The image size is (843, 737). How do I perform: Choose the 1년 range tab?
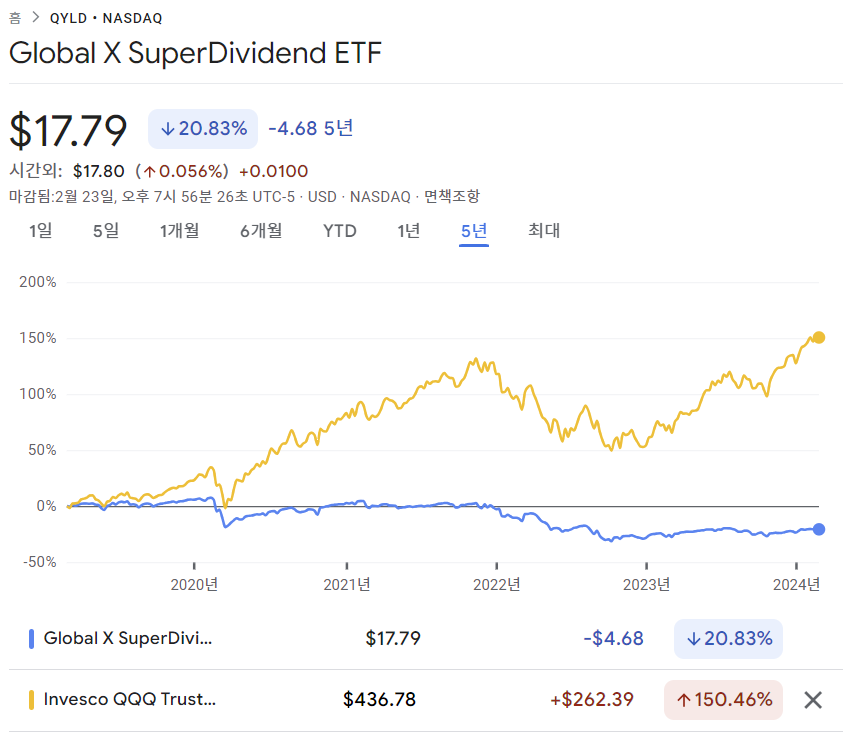409,231
